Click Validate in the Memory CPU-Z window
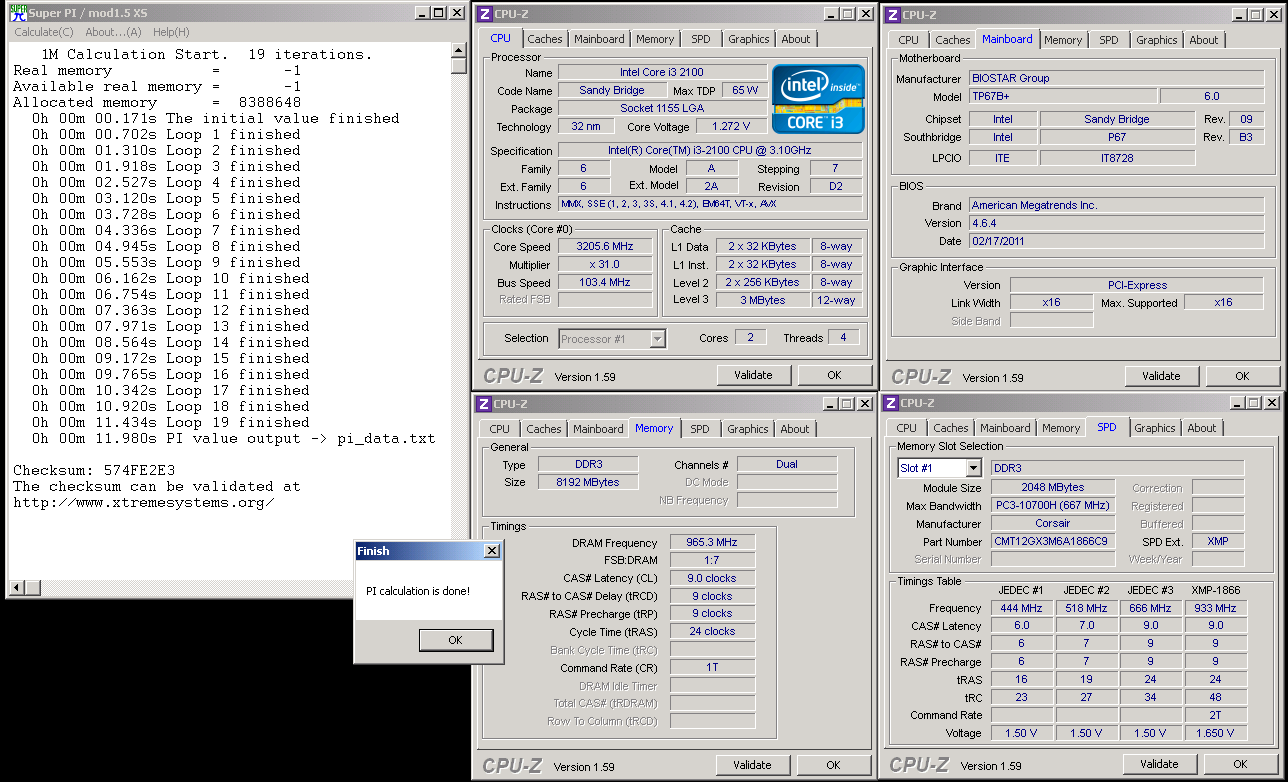Screen dimensions: 1288x782 tap(752, 765)
